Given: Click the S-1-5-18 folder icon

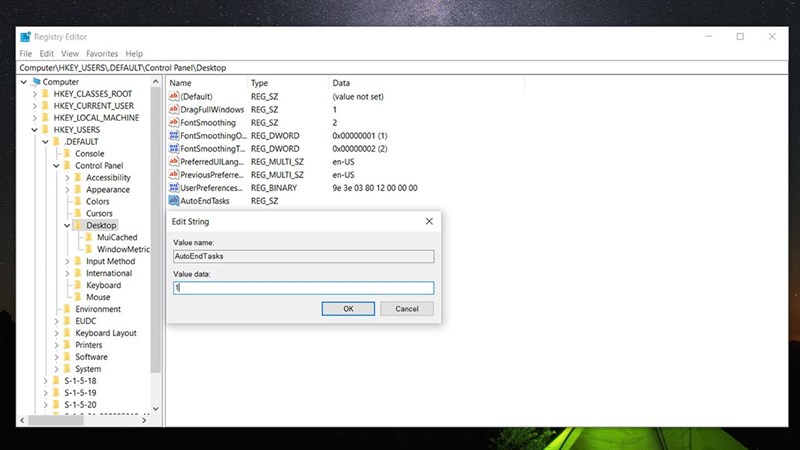Looking at the screenshot, I should [56, 381].
